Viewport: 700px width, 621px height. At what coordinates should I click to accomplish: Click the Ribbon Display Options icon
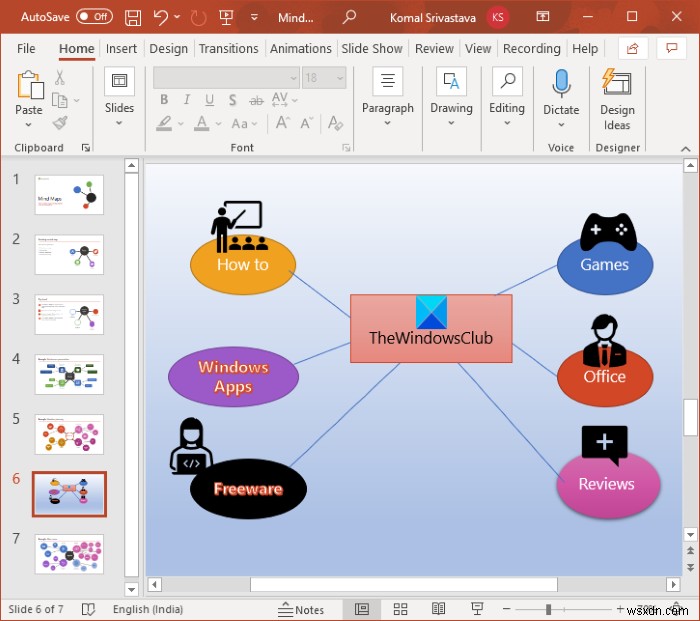click(542, 17)
